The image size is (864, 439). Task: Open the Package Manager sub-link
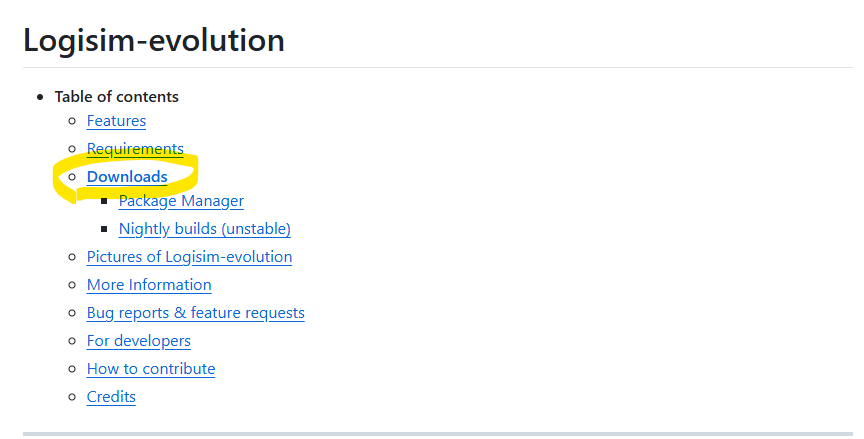tap(181, 201)
